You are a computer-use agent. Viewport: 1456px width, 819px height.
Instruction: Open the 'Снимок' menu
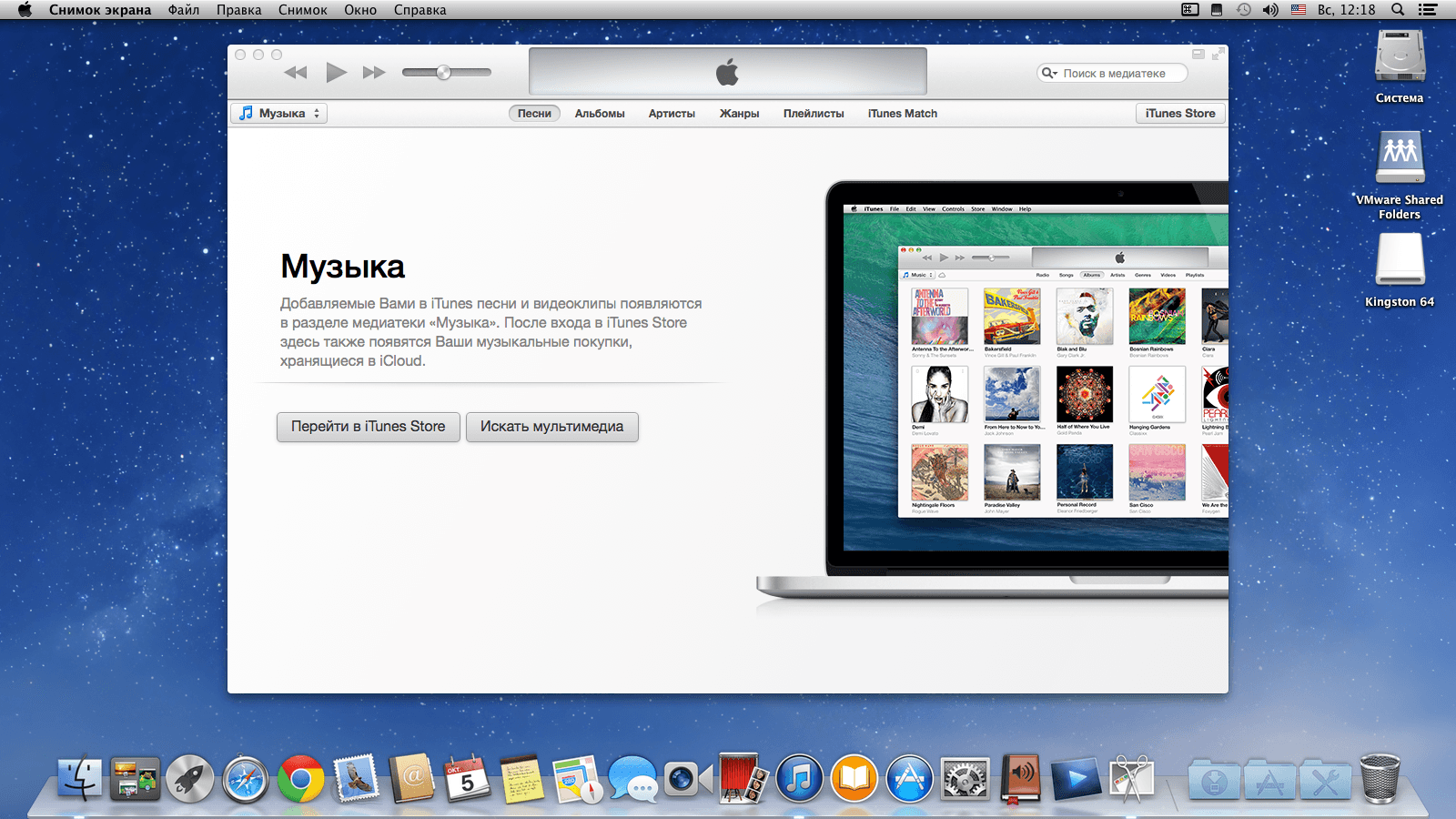coord(303,10)
